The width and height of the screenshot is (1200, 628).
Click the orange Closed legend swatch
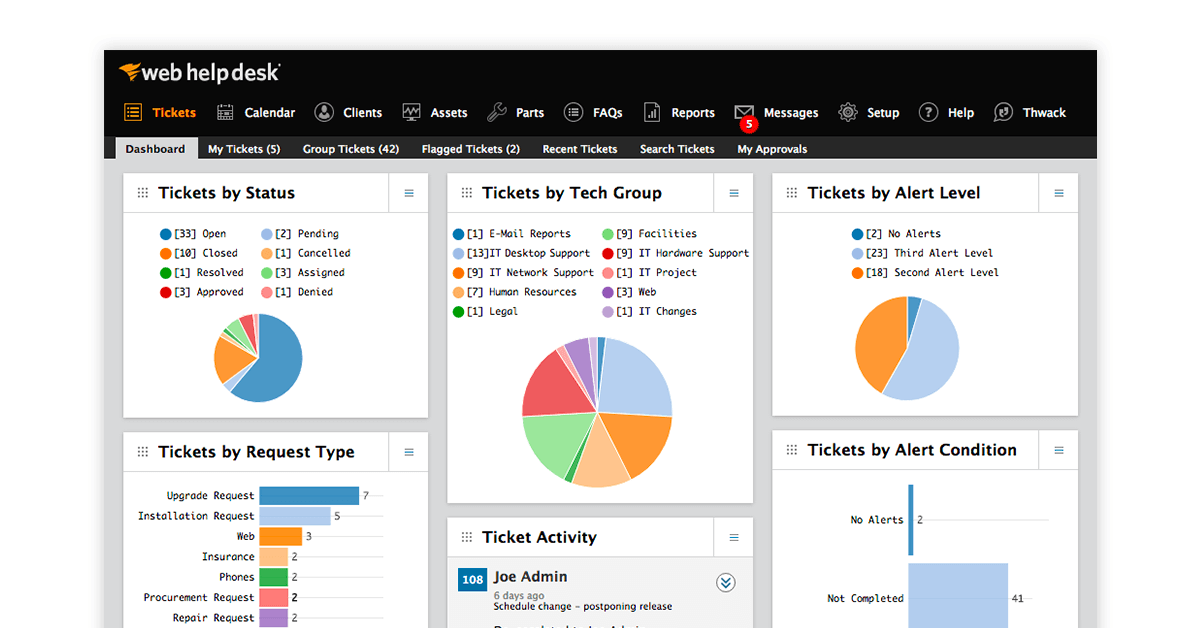(166, 253)
